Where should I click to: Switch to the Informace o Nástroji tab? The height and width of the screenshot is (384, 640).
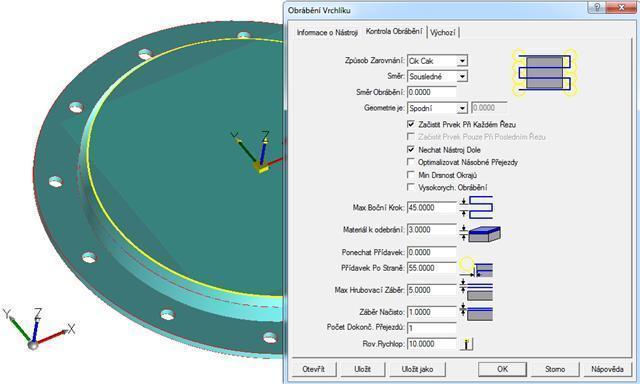pyautogui.click(x=327, y=32)
